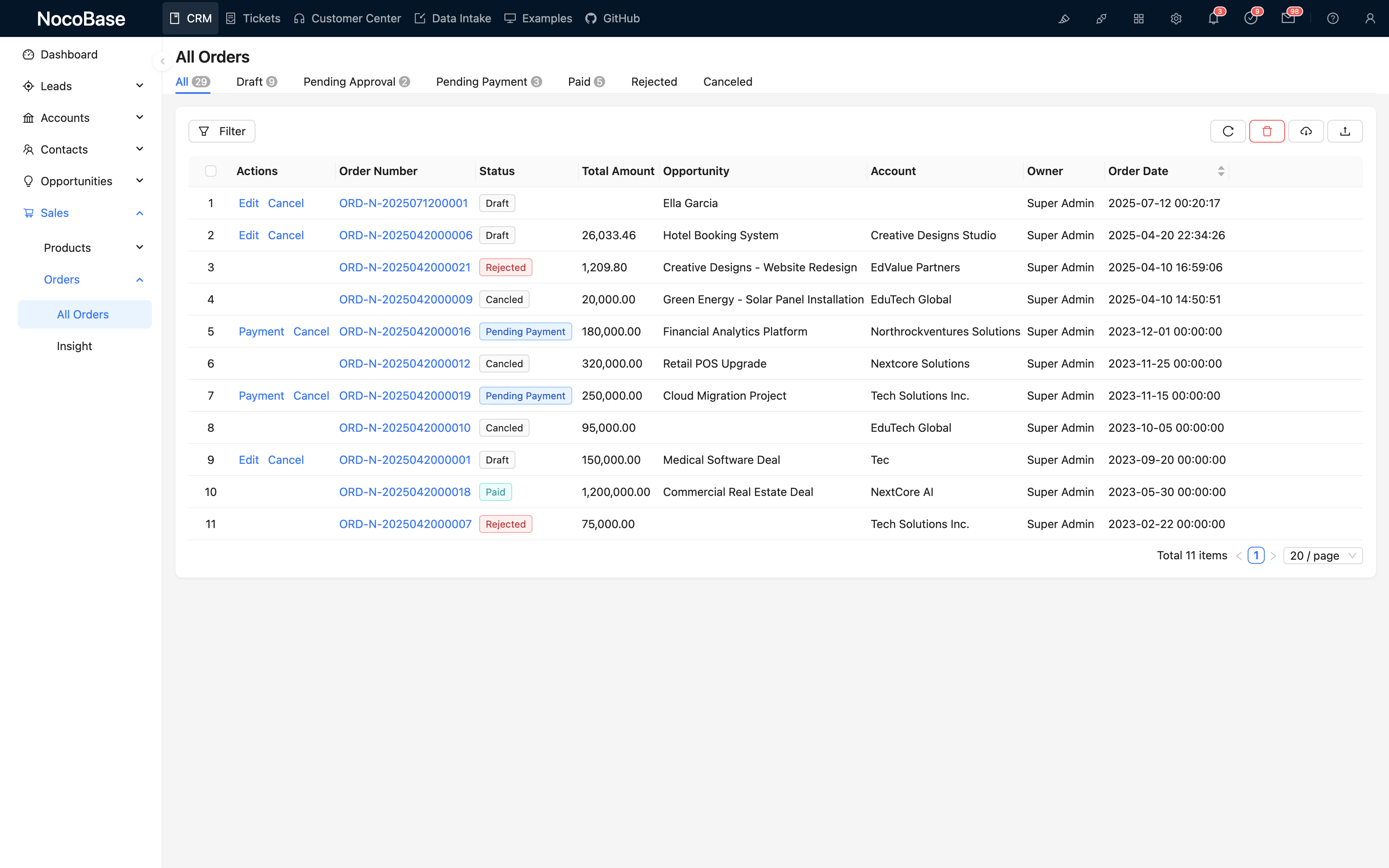
Task: Open the Filter button
Action: [x=222, y=132]
